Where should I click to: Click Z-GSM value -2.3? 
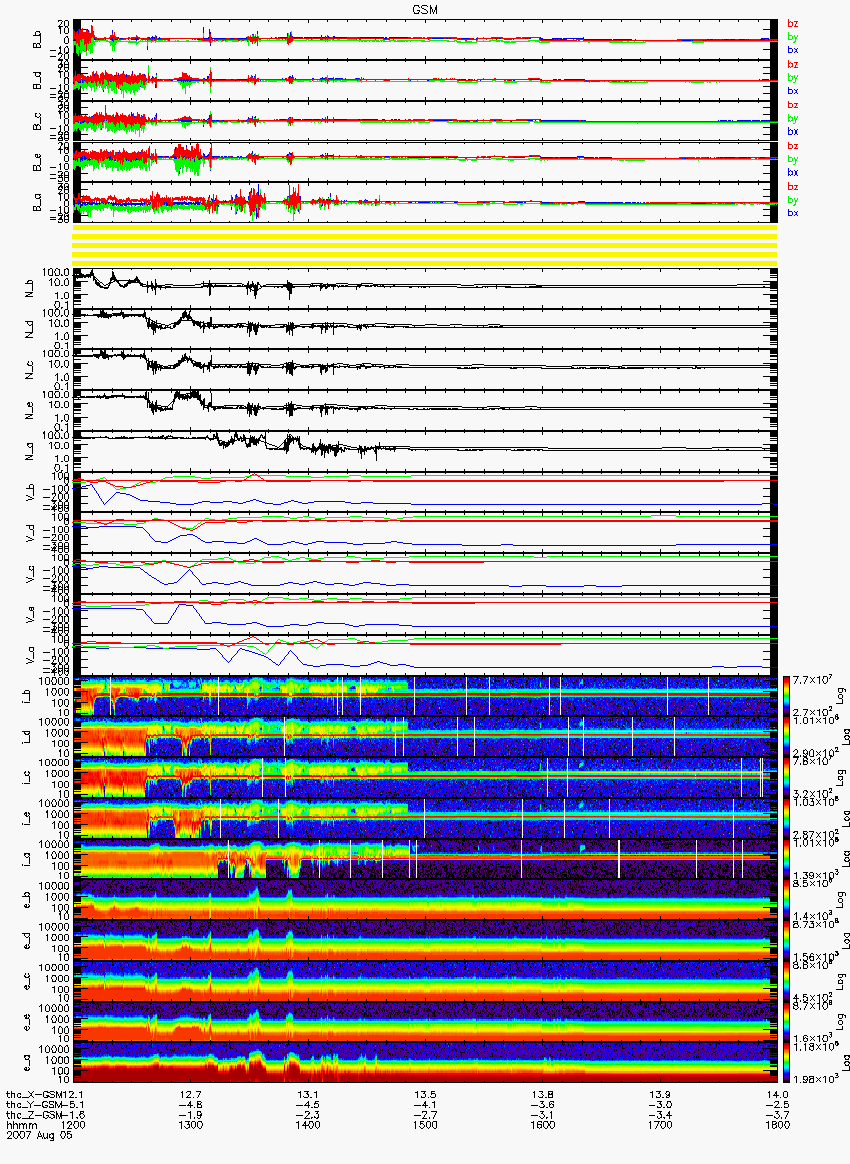pyautogui.click(x=308, y=1115)
